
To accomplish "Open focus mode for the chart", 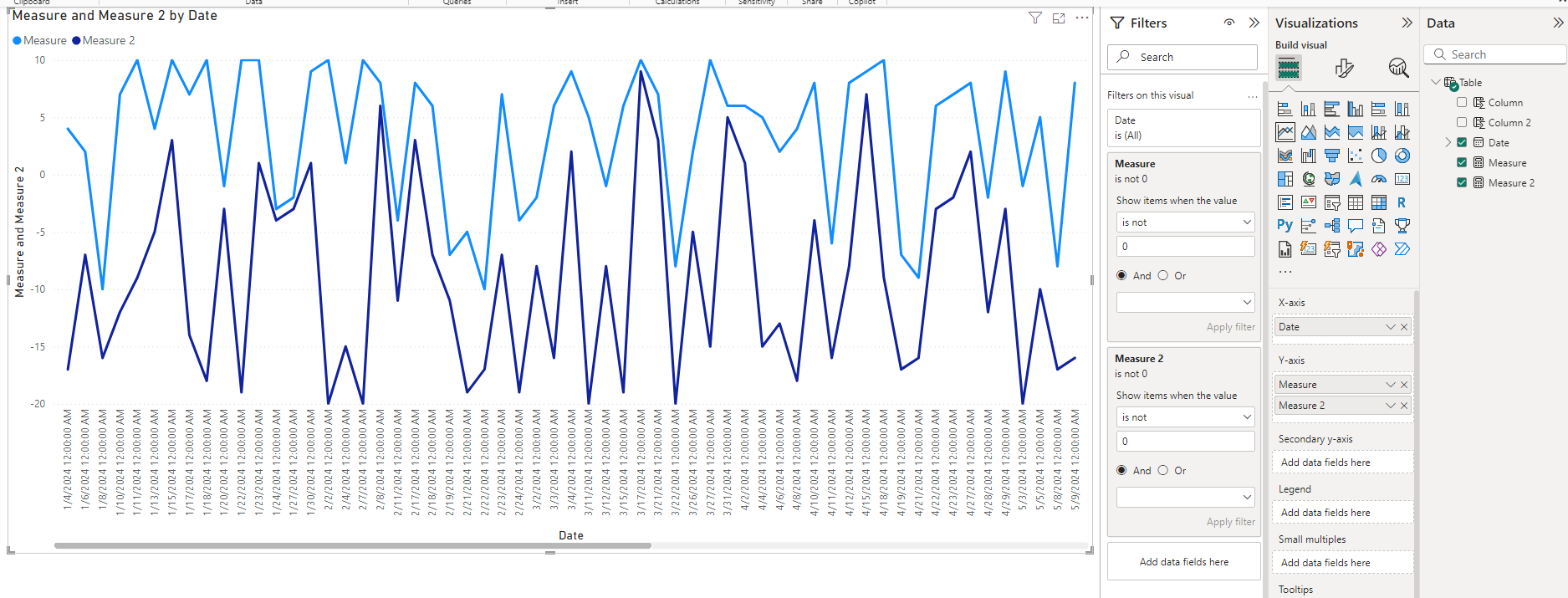I will pos(1059,18).
